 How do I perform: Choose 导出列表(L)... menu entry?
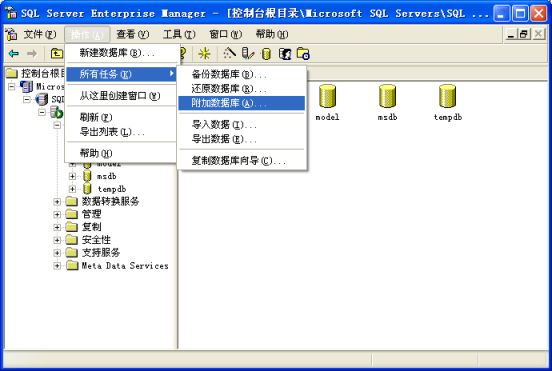pyautogui.click(x=121, y=132)
